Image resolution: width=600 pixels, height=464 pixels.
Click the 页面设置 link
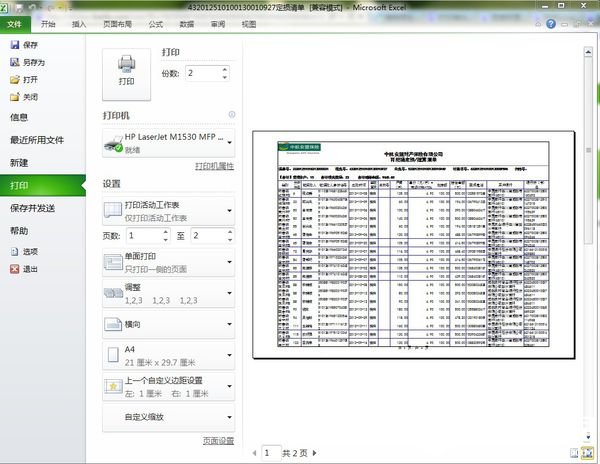point(218,441)
